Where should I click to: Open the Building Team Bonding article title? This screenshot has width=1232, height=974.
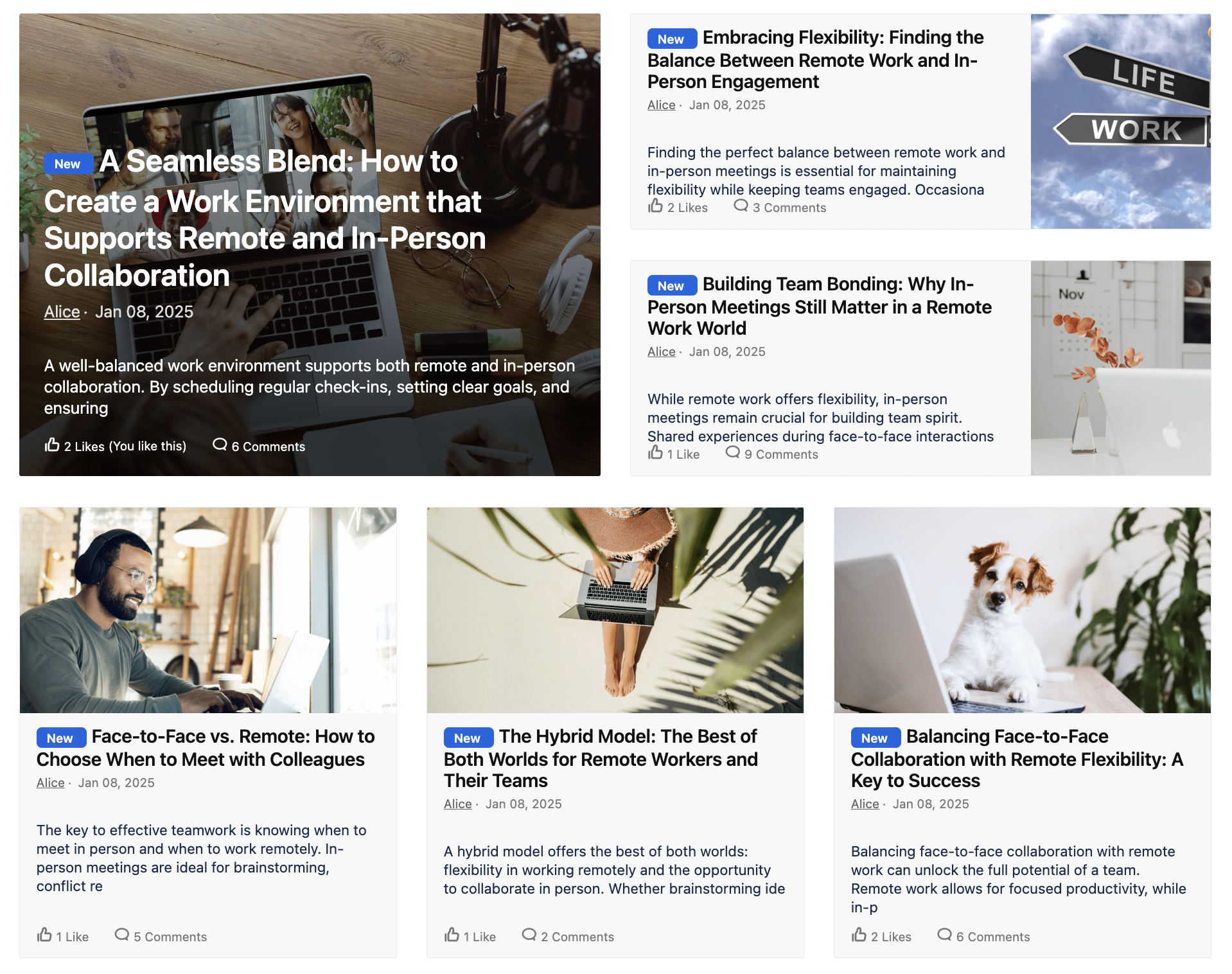[x=819, y=306]
